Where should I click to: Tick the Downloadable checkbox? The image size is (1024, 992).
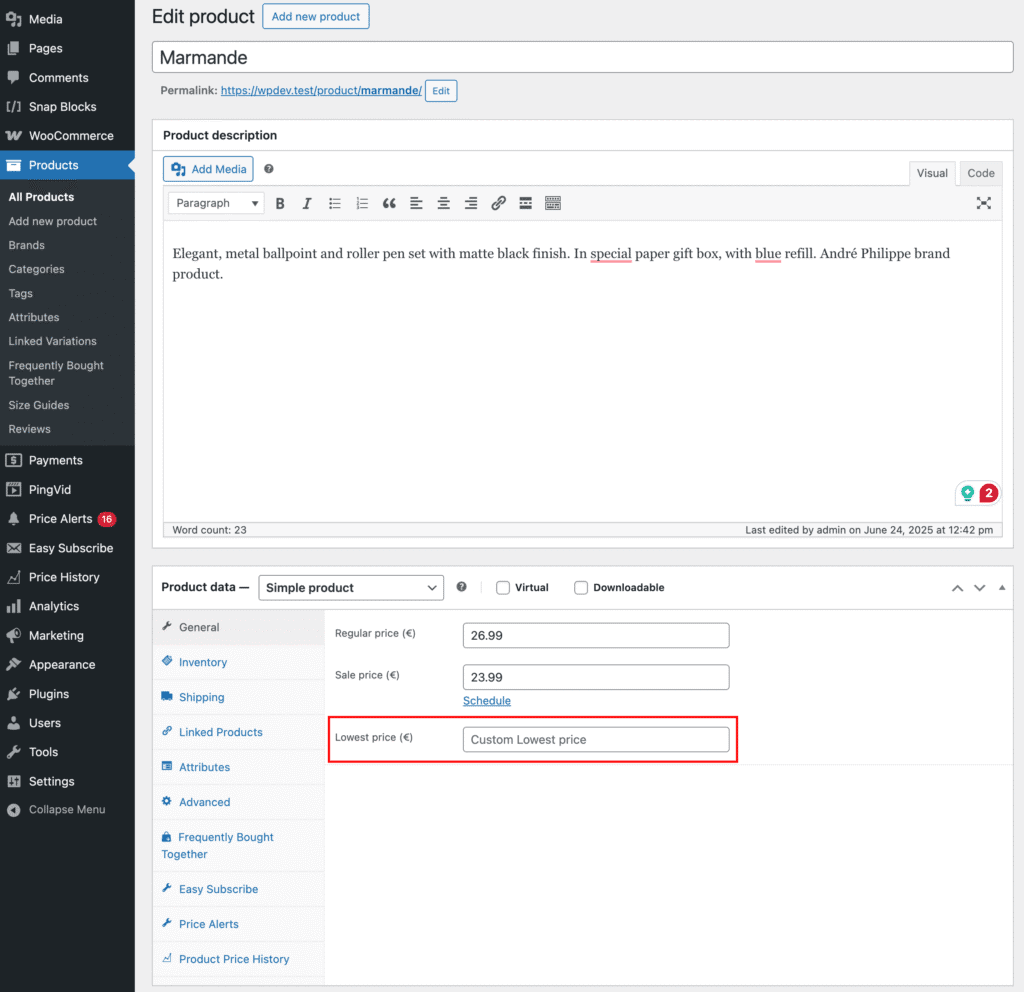[x=581, y=588]
